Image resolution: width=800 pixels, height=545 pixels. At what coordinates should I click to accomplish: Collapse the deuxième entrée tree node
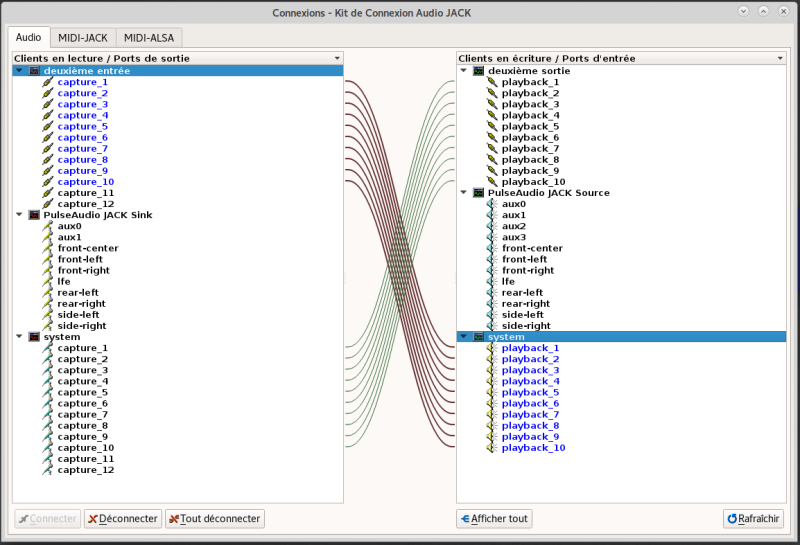[19, 71]
